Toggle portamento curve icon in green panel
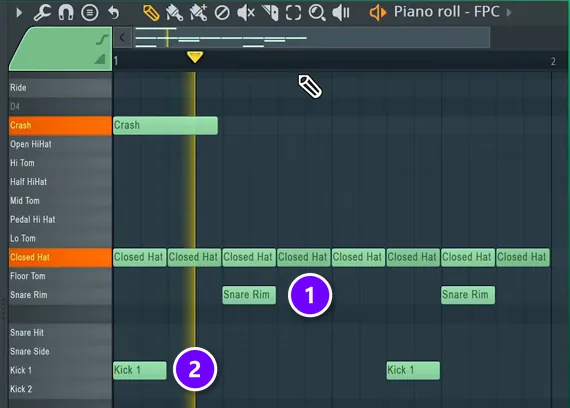 (102, 39)
